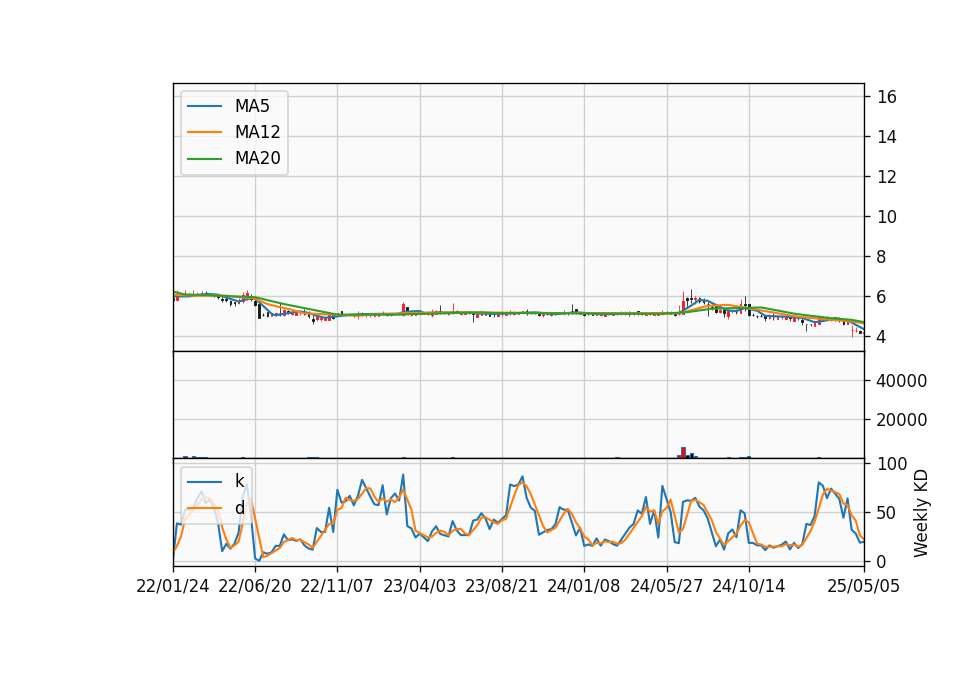The image size is (960, 690).
Task: Click the 24/10/14 date tick label
Action: (x=748, y=586)
